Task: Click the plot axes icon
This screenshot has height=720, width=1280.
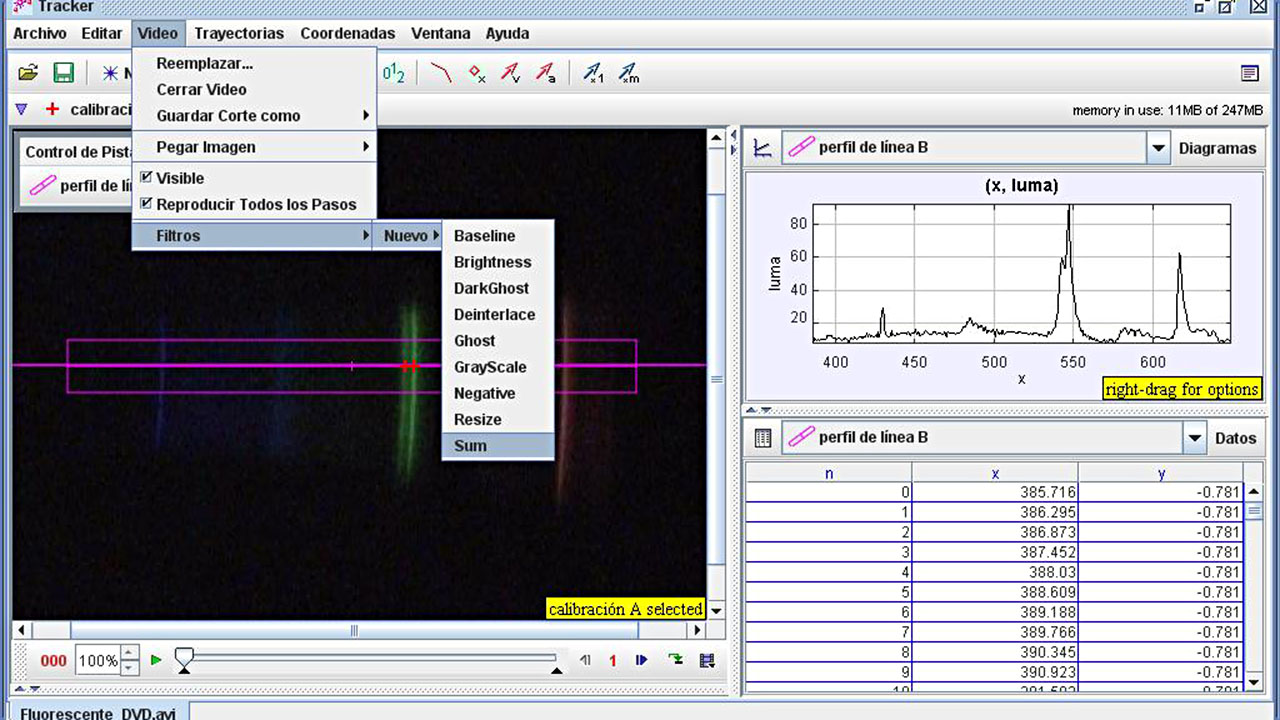Action: click(762, 148)
